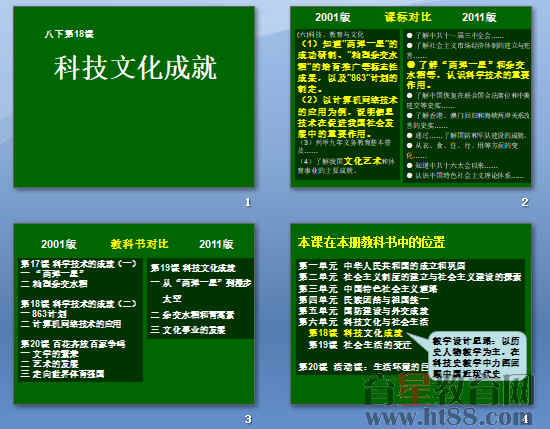Click slide number 1 label
Viewport: 550px width, 429px height.
[x=248, y=202]
